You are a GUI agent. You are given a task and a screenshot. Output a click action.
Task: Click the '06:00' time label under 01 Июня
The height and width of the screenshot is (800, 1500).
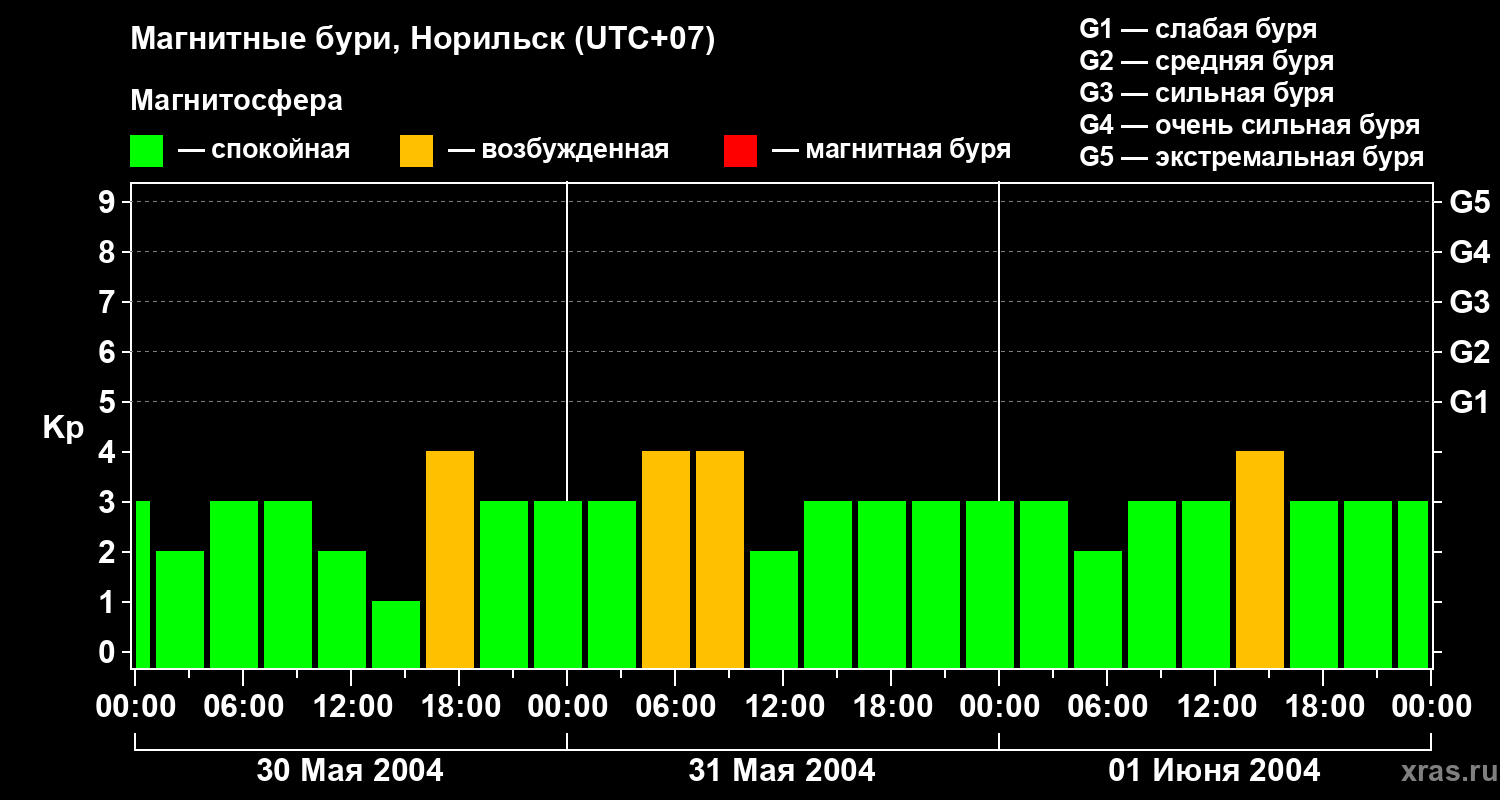pyautogui.click(x=1106, y=706)
